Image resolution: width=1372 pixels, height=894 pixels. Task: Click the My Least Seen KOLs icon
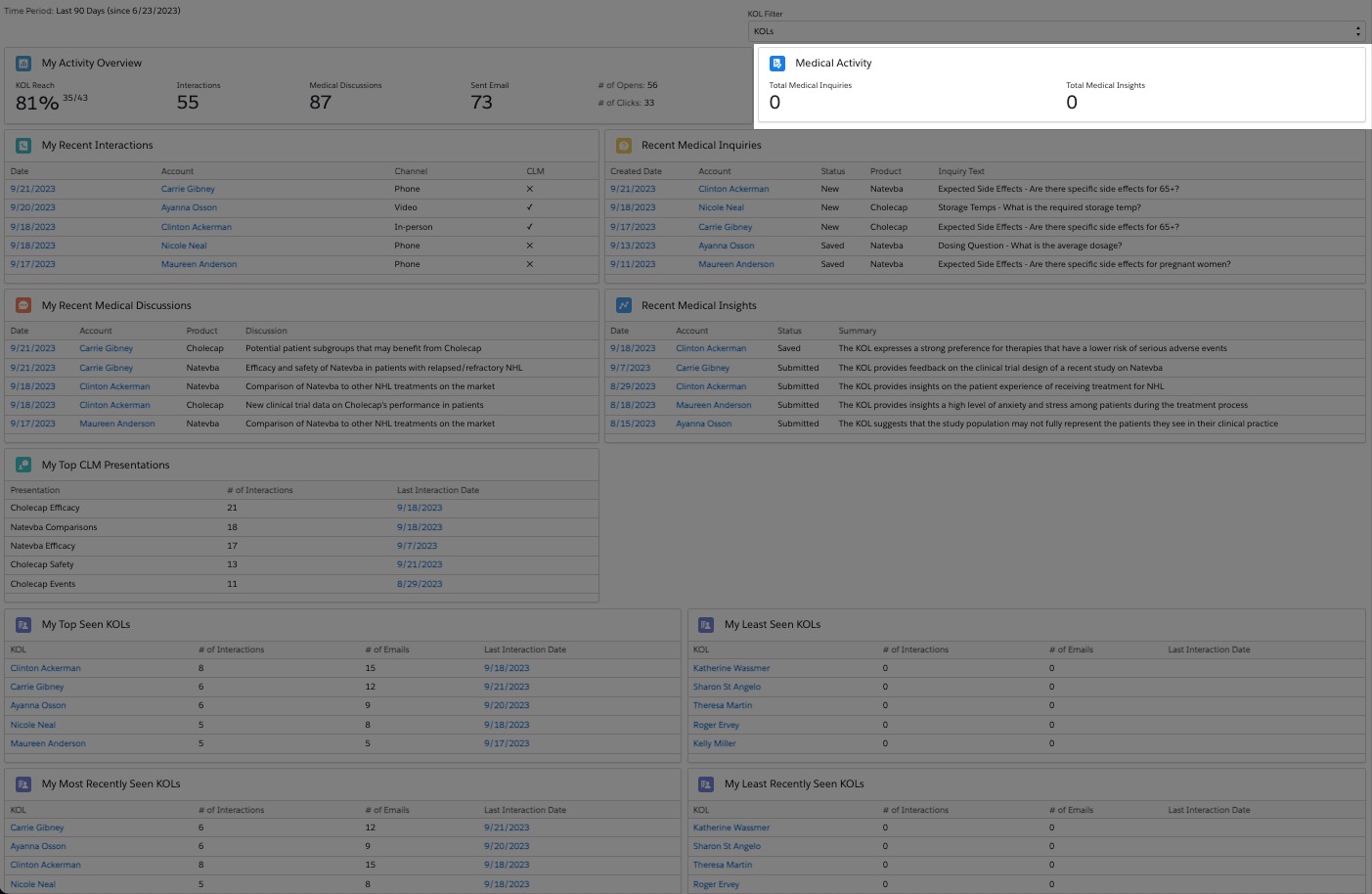[x=706, y=625]
